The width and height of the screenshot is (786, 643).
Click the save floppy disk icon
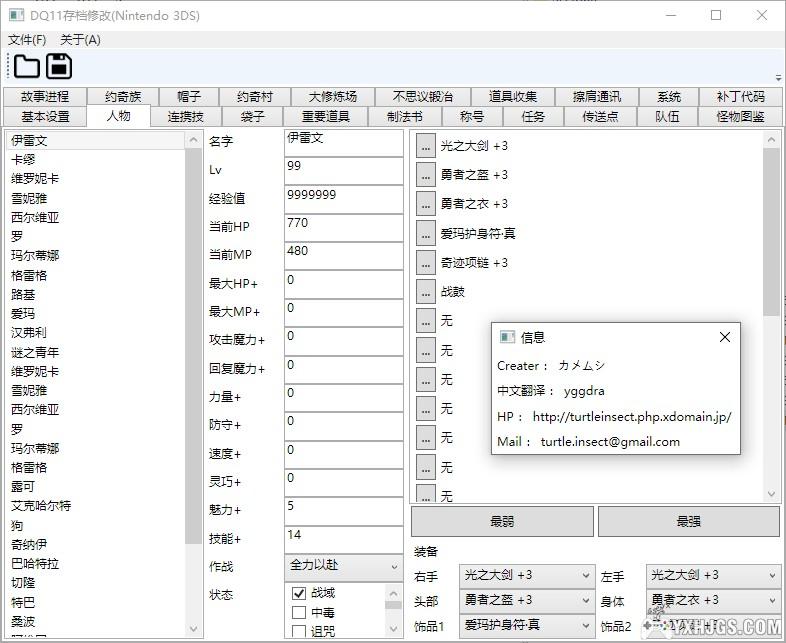pos(59,67)
